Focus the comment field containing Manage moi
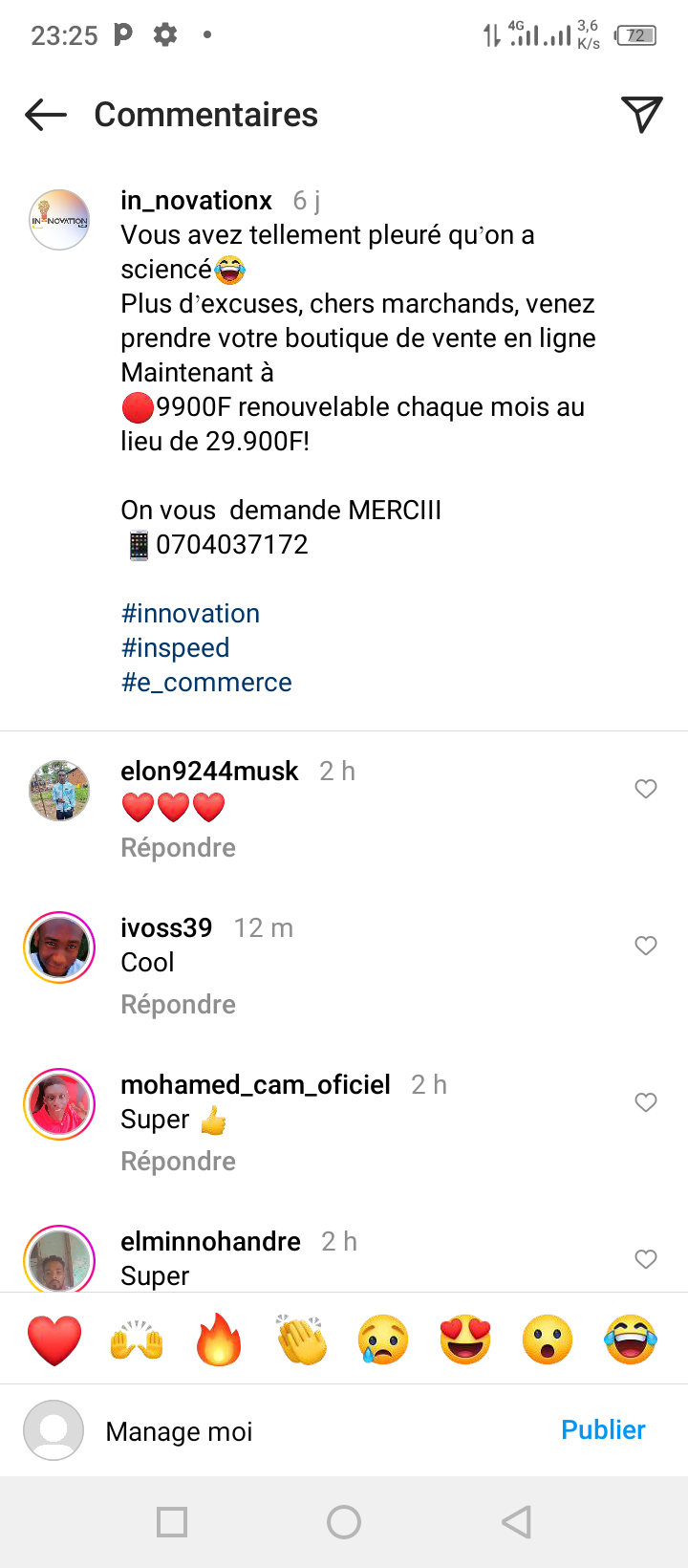This screenshot has height=1568, width=688. pos(315,1431)
